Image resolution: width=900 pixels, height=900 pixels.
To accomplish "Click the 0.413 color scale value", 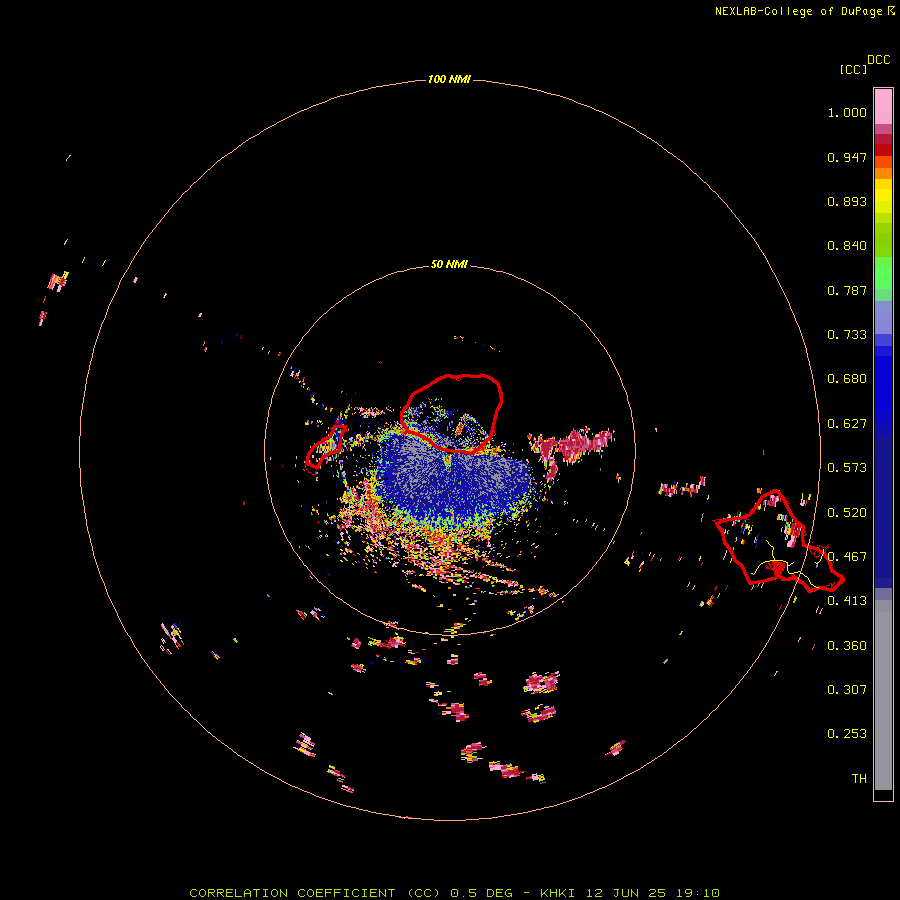I will click(847, 601).
